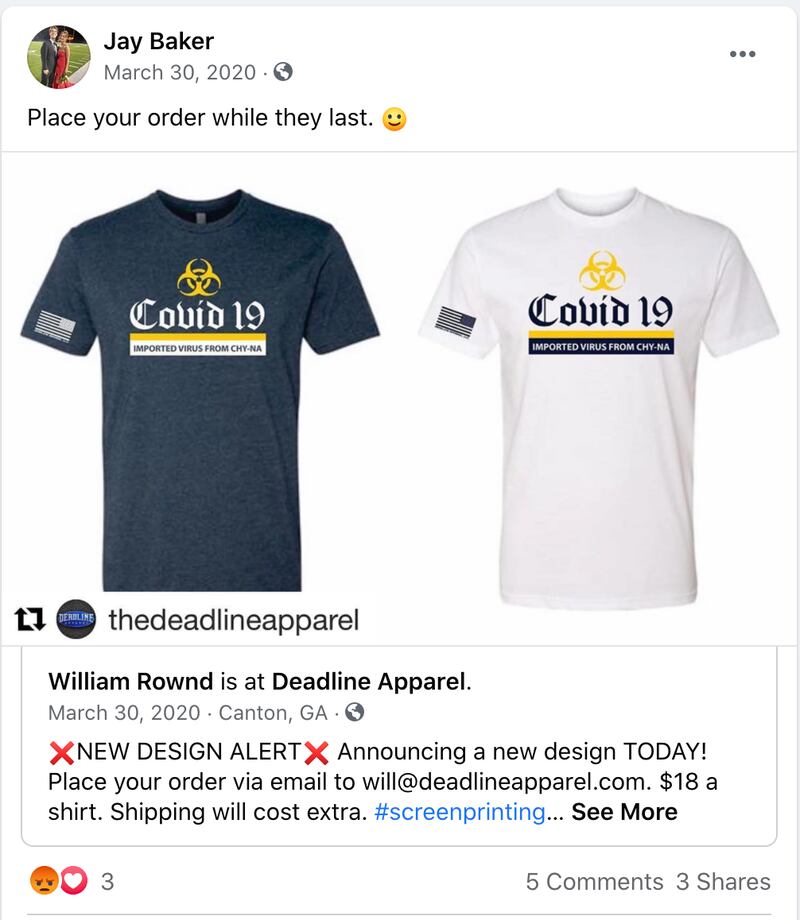The image size is (800, 920).
Task: Click the globe privacy icon beside March 30, 2020
Action: (x=283, y=72)
